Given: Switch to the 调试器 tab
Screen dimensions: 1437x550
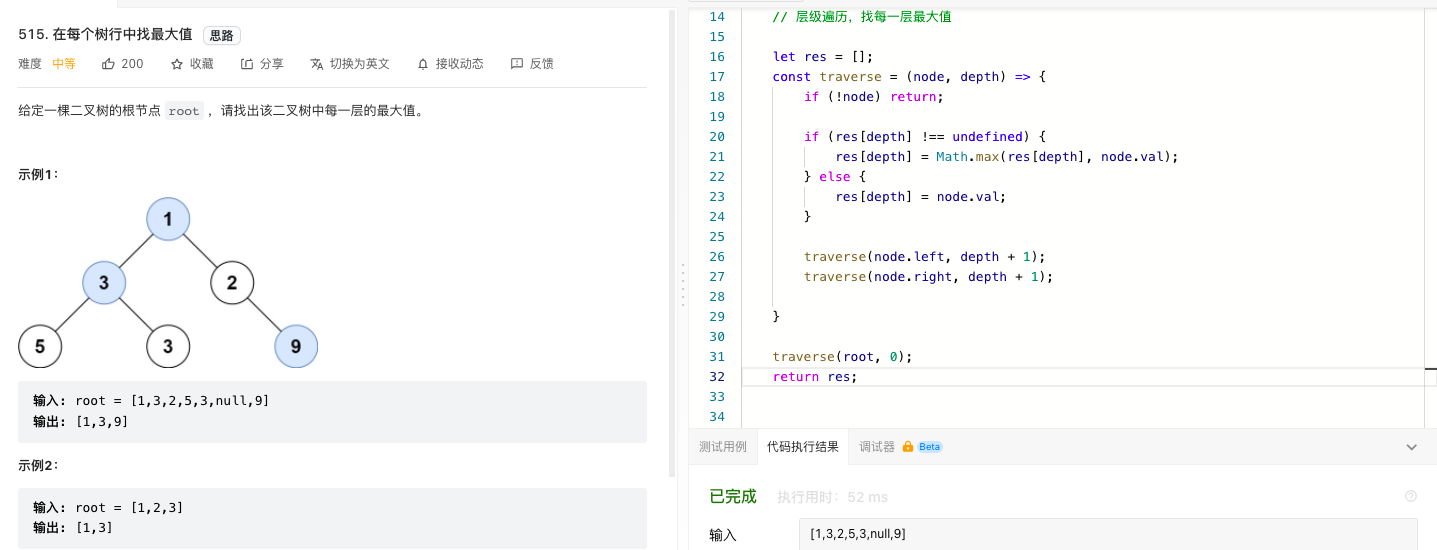Looking at the screenshot, I should click(877, 447).
